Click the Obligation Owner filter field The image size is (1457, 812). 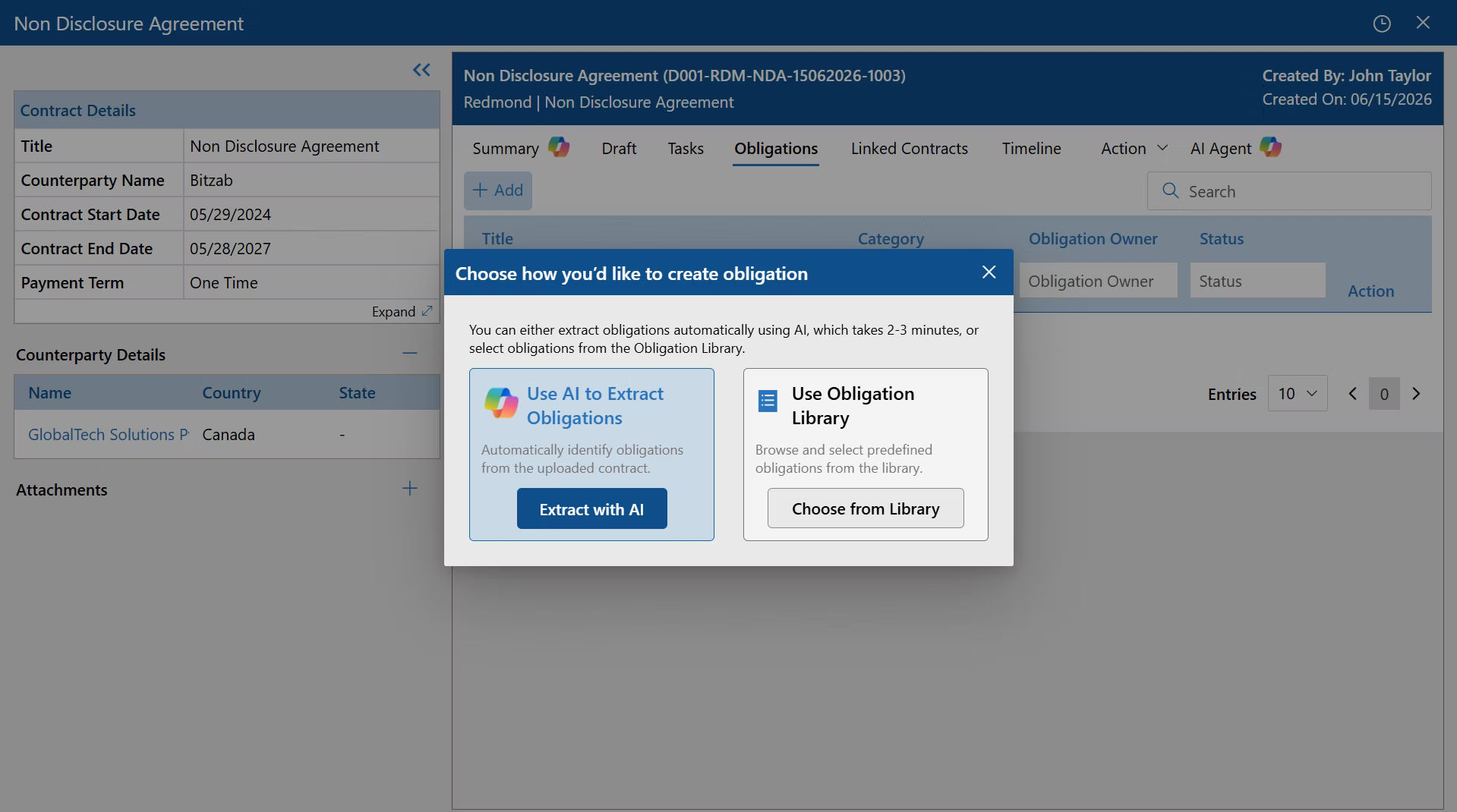(x=1098, y=281)
